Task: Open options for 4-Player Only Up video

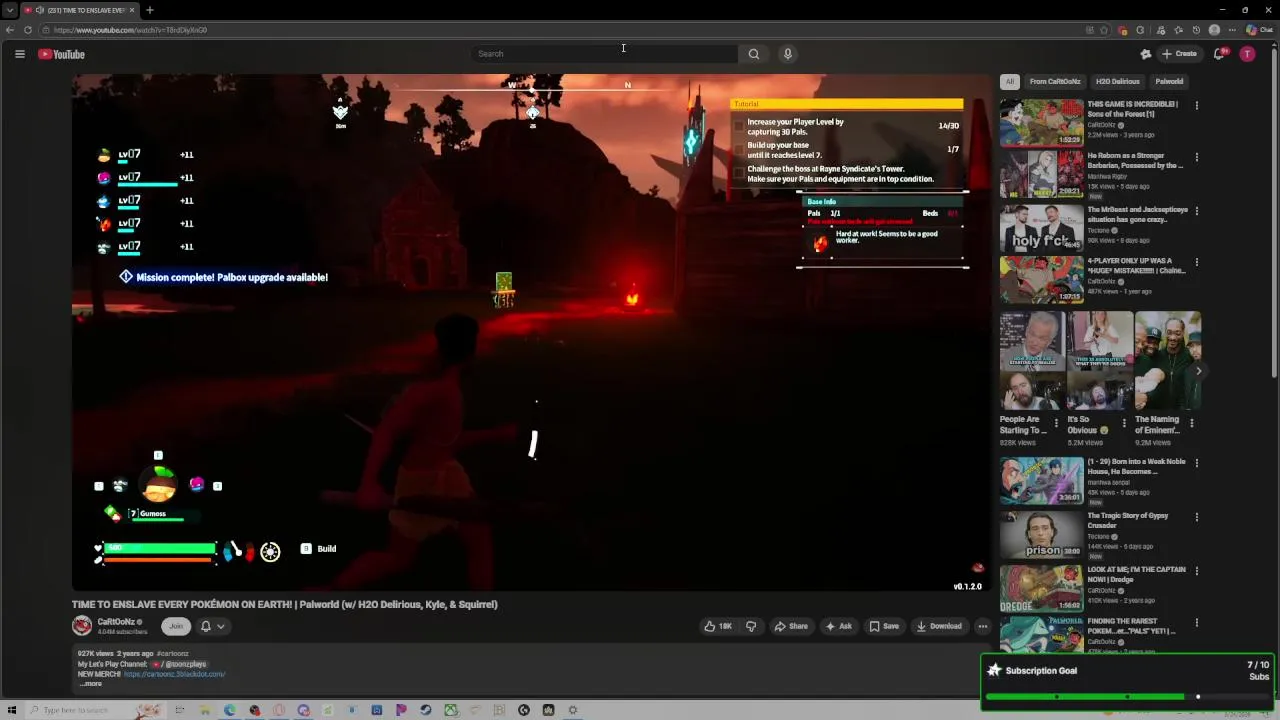Action: point(1196,262)
